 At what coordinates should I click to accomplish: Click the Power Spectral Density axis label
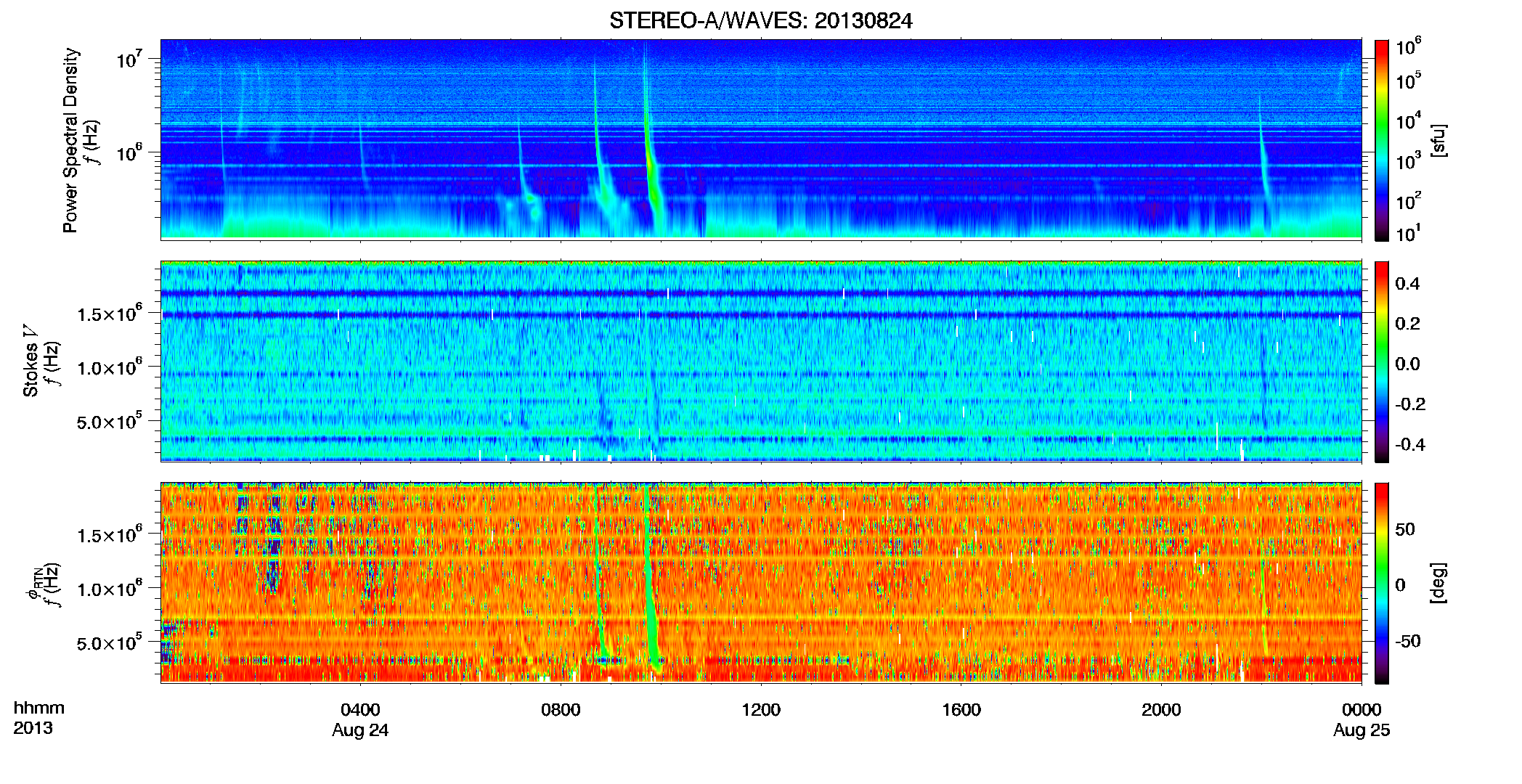click(70, 140)
